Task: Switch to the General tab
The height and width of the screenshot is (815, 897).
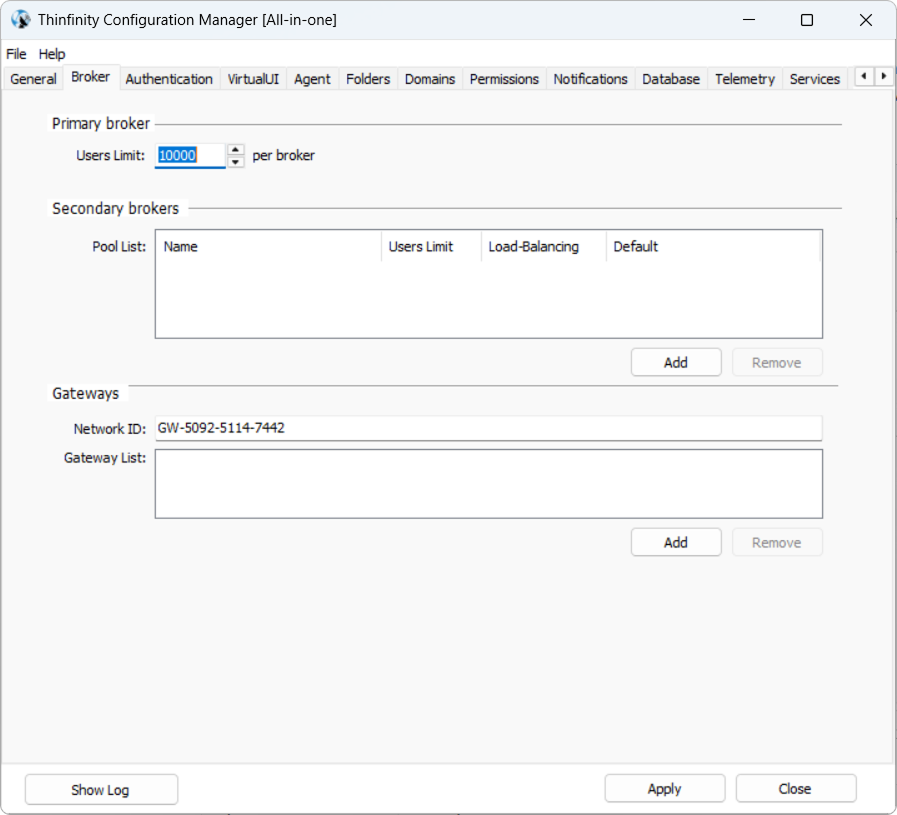Action: (x=33, y=79)
